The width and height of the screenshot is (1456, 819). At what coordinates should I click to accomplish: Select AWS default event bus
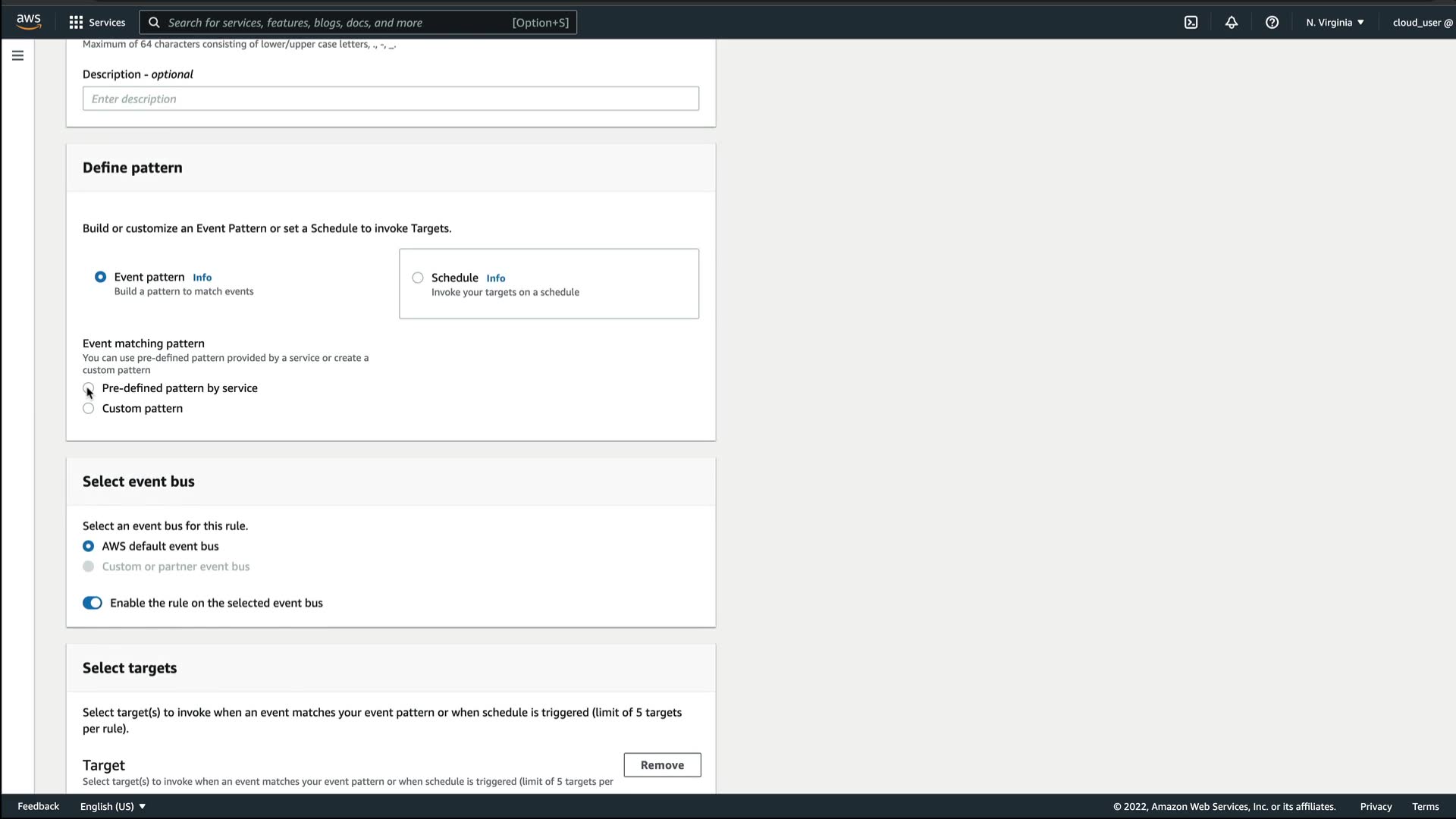(89, 546)
